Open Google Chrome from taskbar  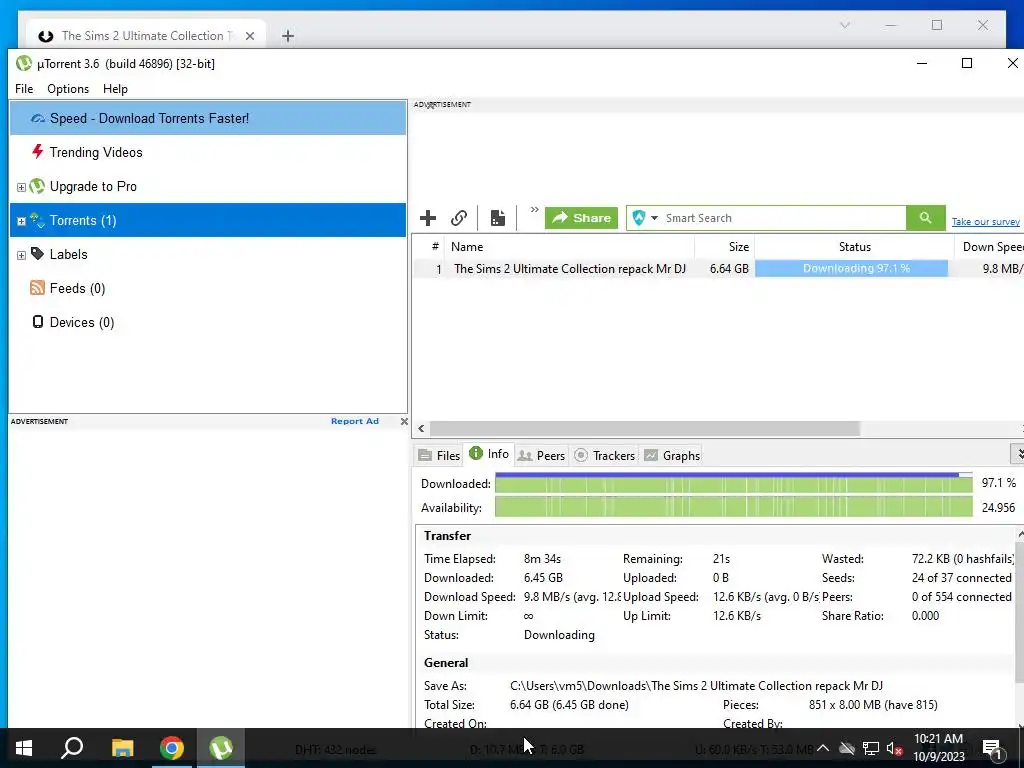tap(172, 748)
